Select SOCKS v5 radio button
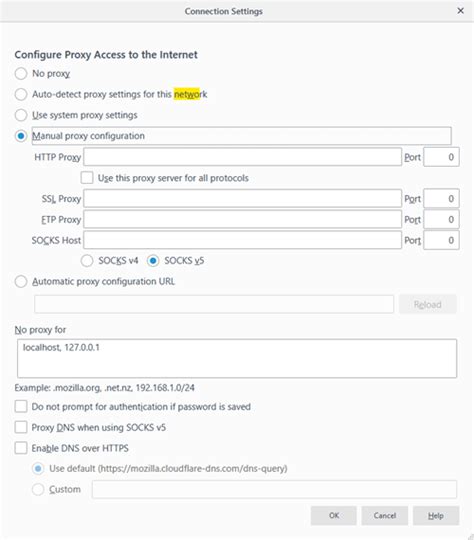Viewport: 474px width, 540px height. tap(153, 261)
